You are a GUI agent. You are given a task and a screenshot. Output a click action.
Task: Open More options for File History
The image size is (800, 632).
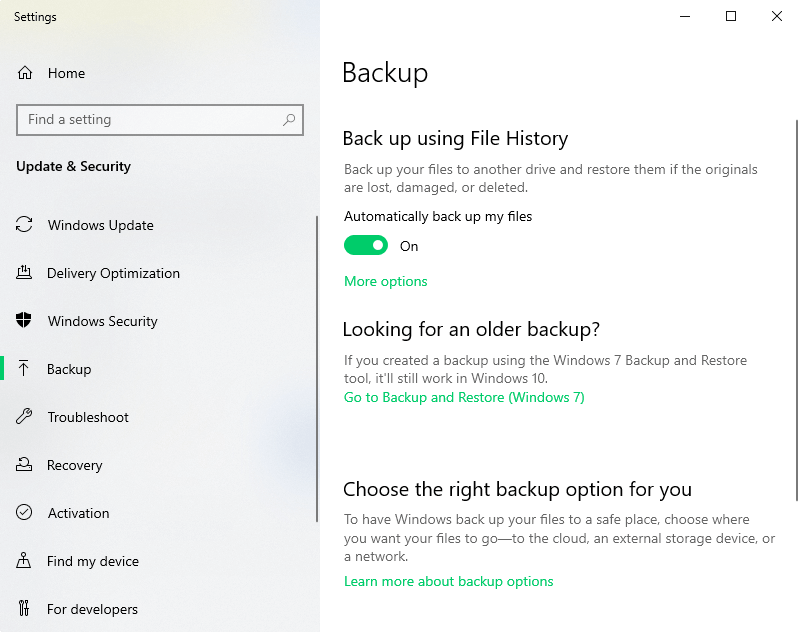click(386, 282)
